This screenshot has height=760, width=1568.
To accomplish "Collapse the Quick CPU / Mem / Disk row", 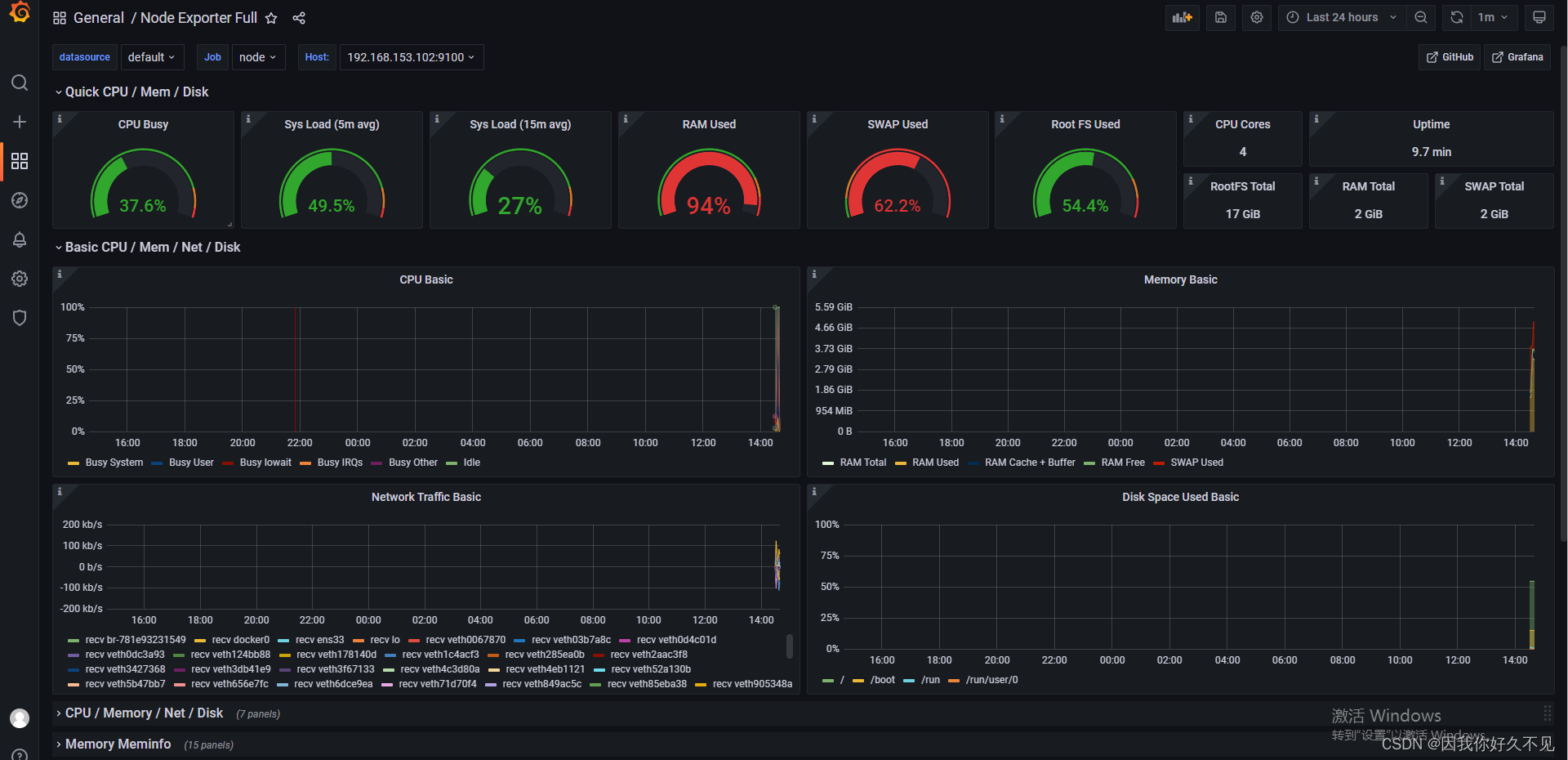I will [136, 92].
